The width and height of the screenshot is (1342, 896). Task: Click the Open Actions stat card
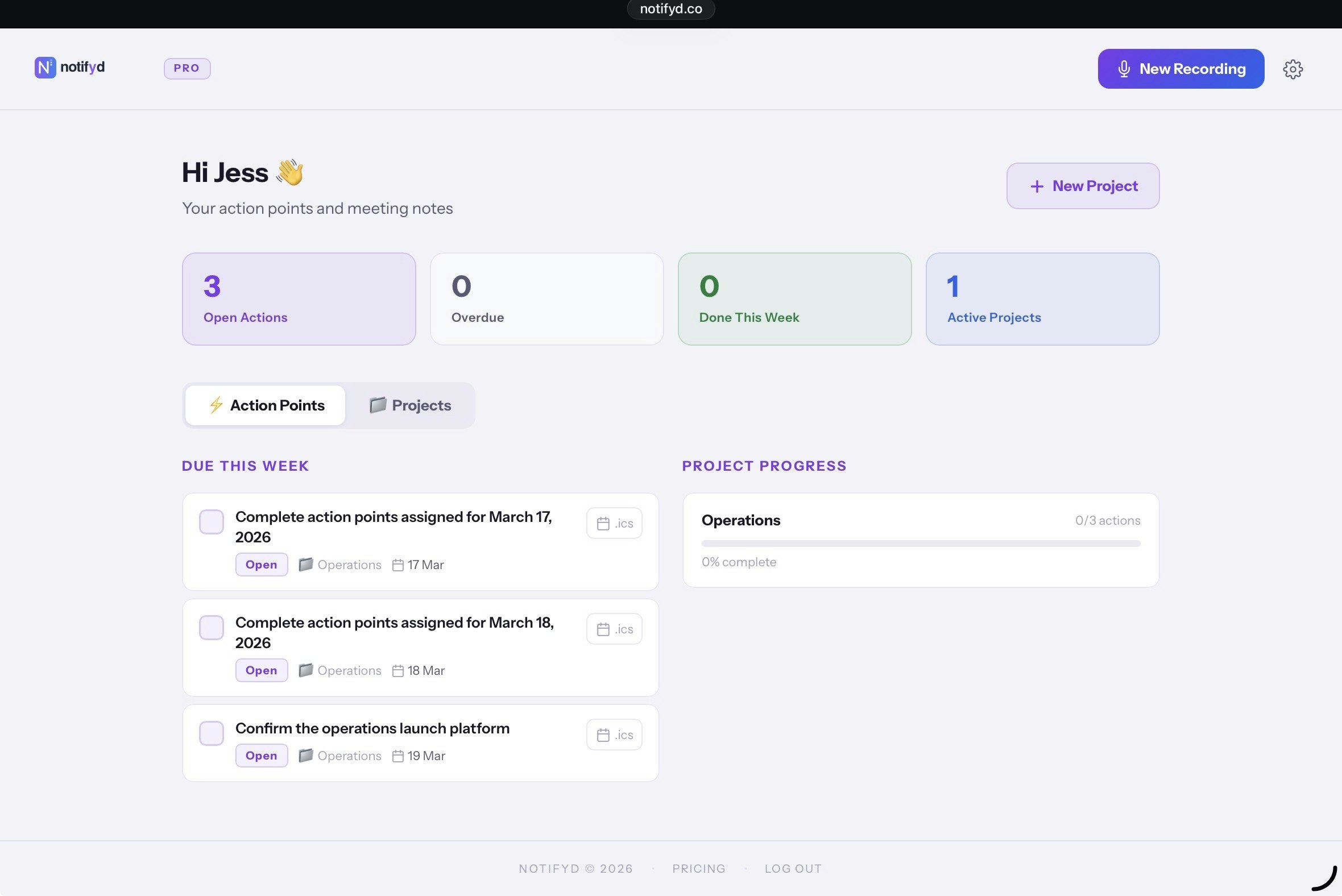tap(299, 298)
